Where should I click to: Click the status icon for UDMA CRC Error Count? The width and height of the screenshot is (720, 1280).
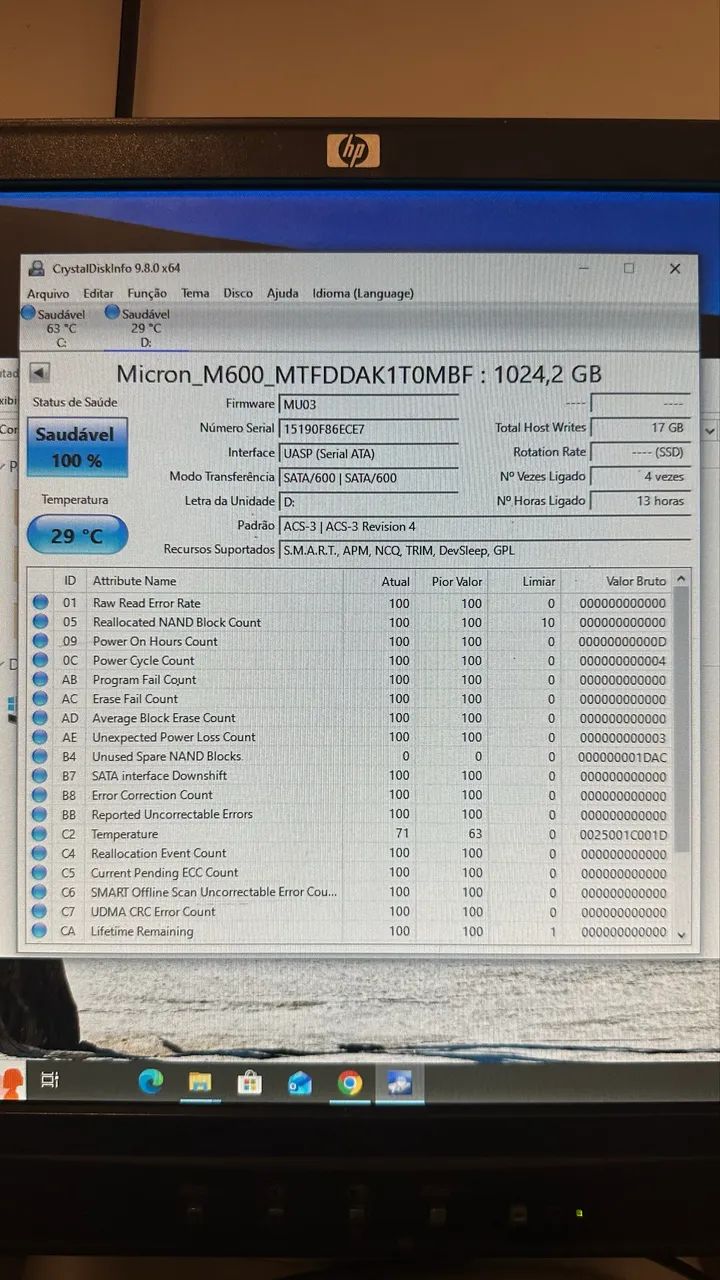[40, 911]
